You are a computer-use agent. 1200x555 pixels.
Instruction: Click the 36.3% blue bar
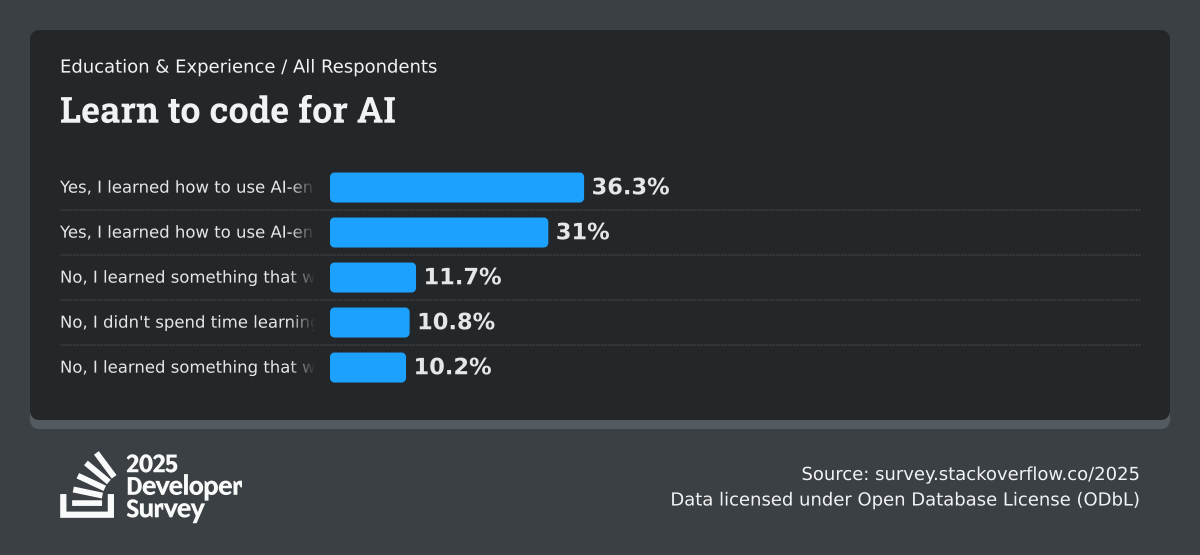click(x=456, y=187)
